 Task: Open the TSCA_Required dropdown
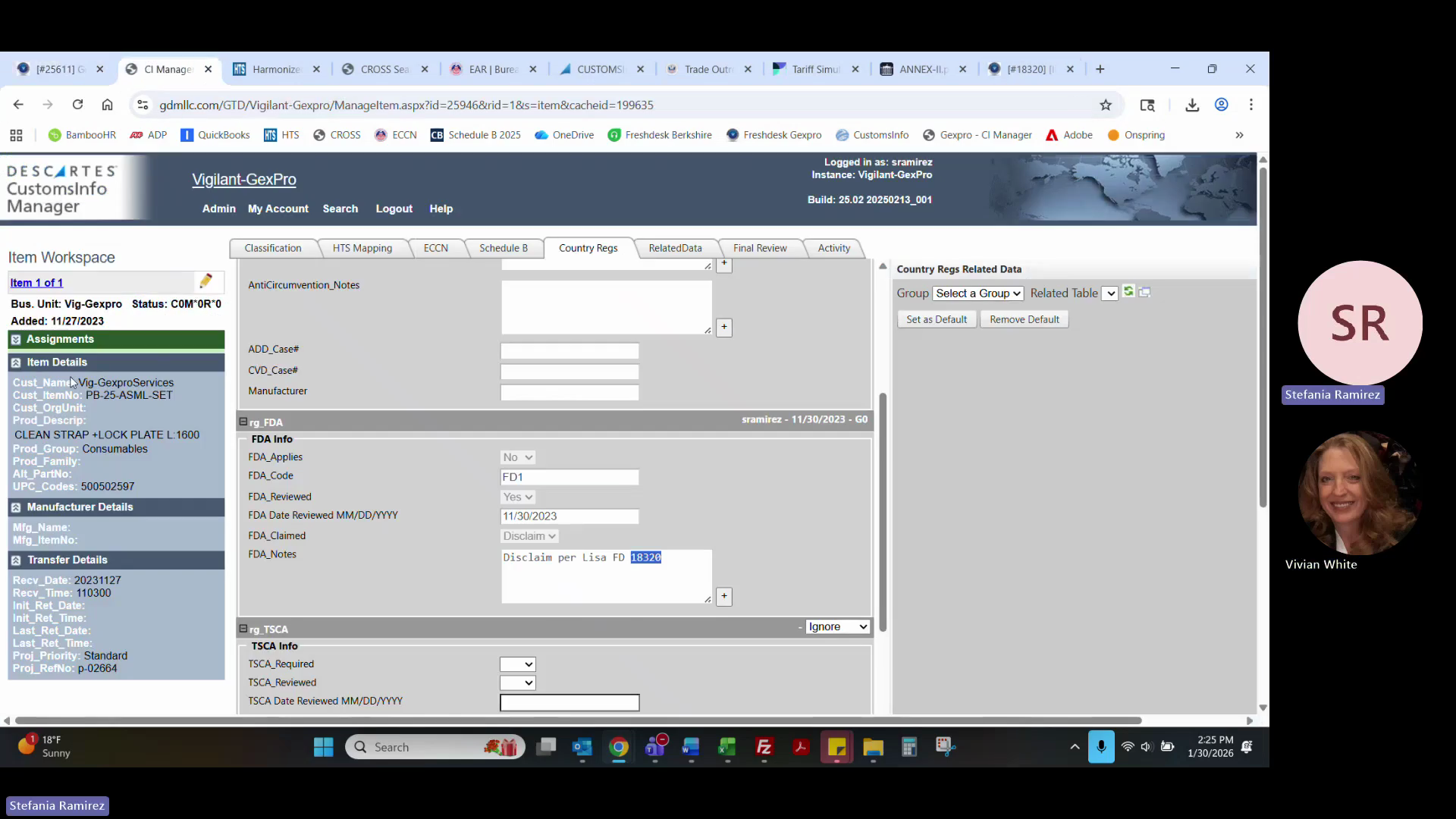point(518,665)
